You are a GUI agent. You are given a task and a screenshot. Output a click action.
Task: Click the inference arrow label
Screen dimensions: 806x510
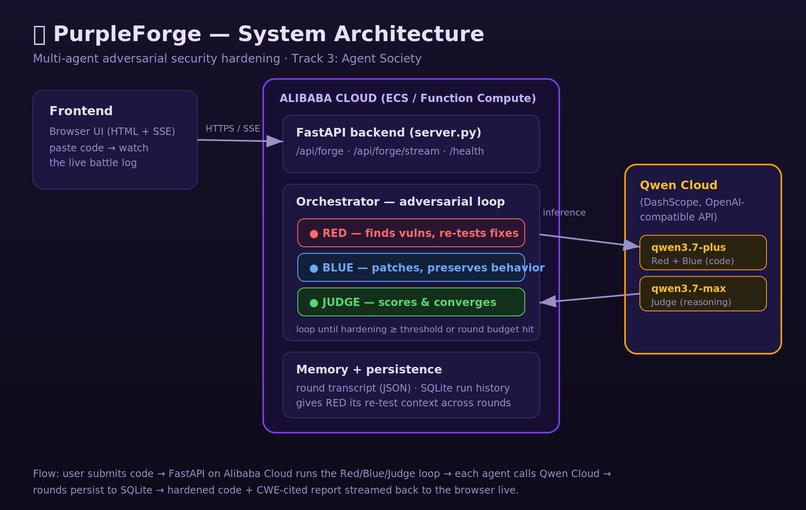564,212
